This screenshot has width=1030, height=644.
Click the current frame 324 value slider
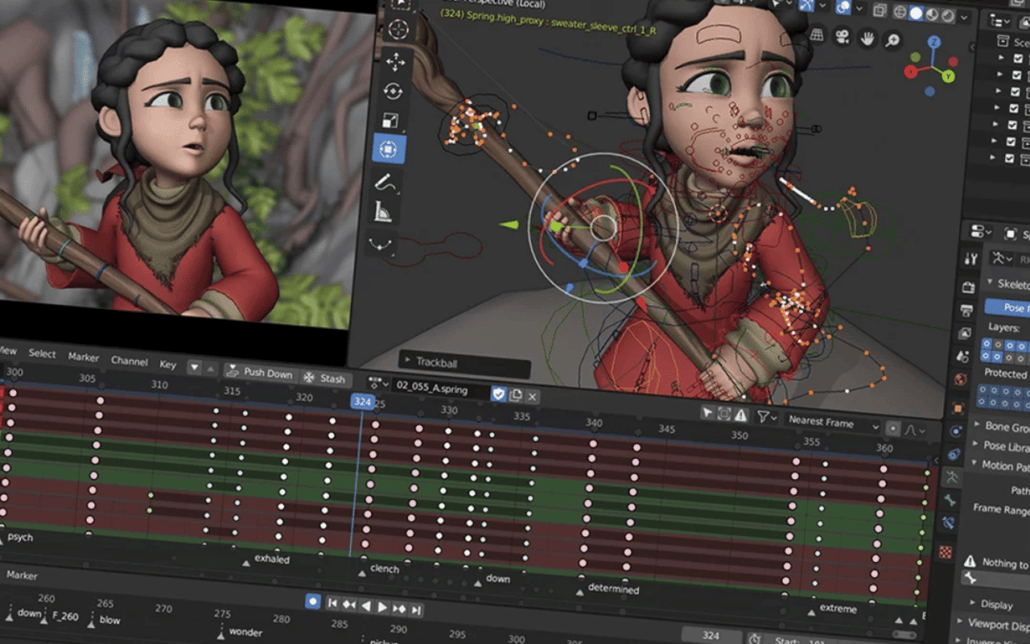click(710, 634)
